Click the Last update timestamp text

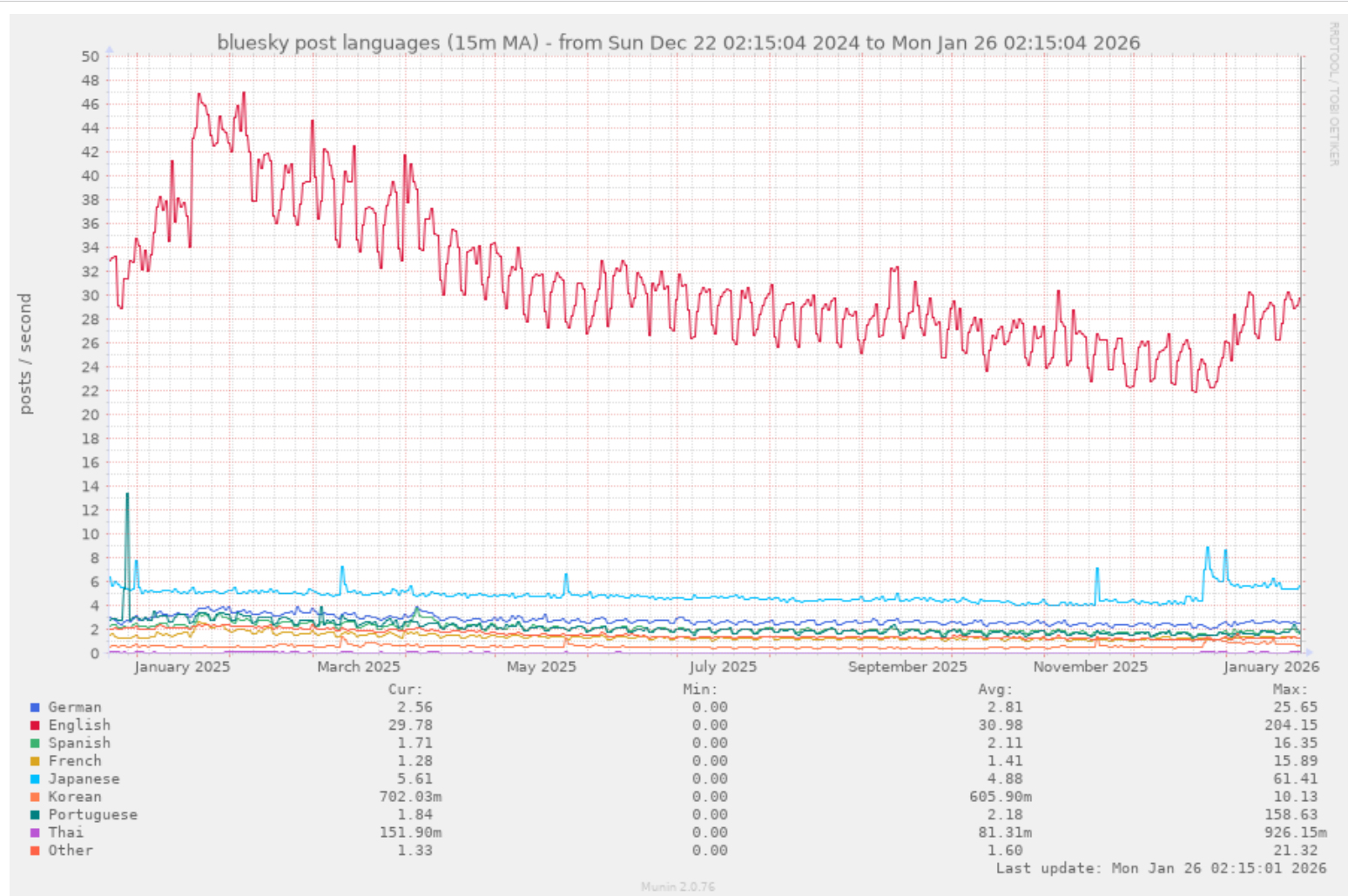[x=1161, y=868]
